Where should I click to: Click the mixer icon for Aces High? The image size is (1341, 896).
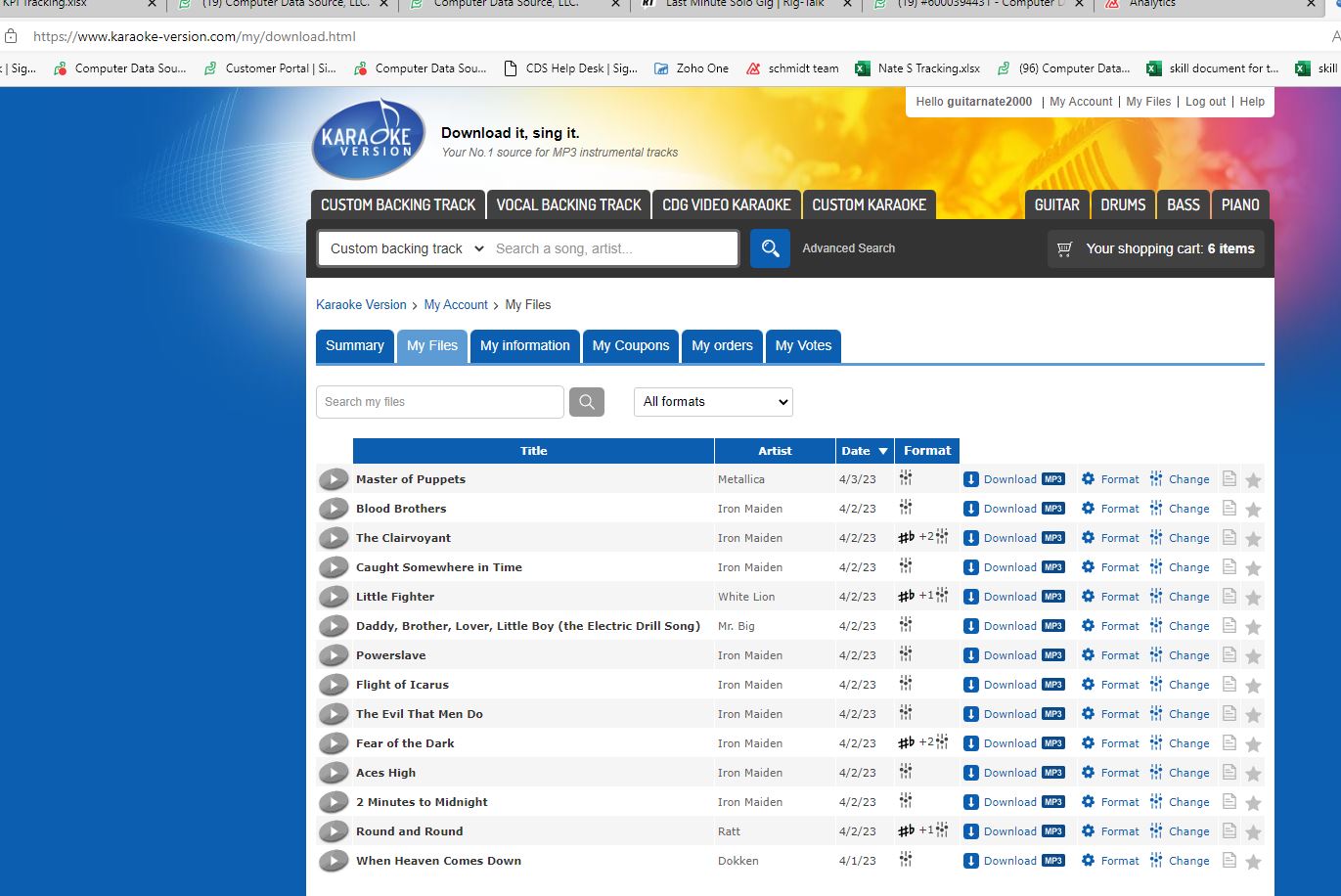tap(906, 772)
